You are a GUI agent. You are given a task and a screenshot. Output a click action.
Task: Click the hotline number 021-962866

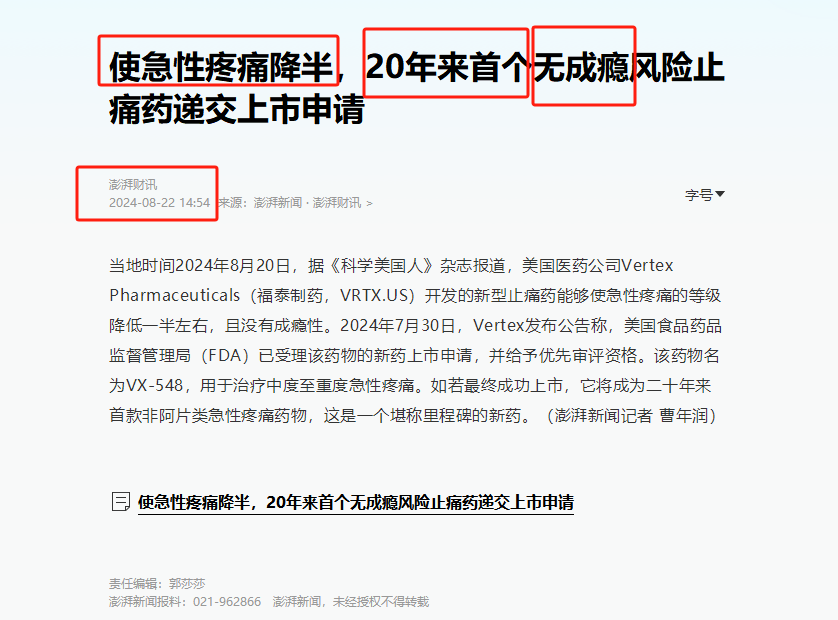[x=227, y=602]
